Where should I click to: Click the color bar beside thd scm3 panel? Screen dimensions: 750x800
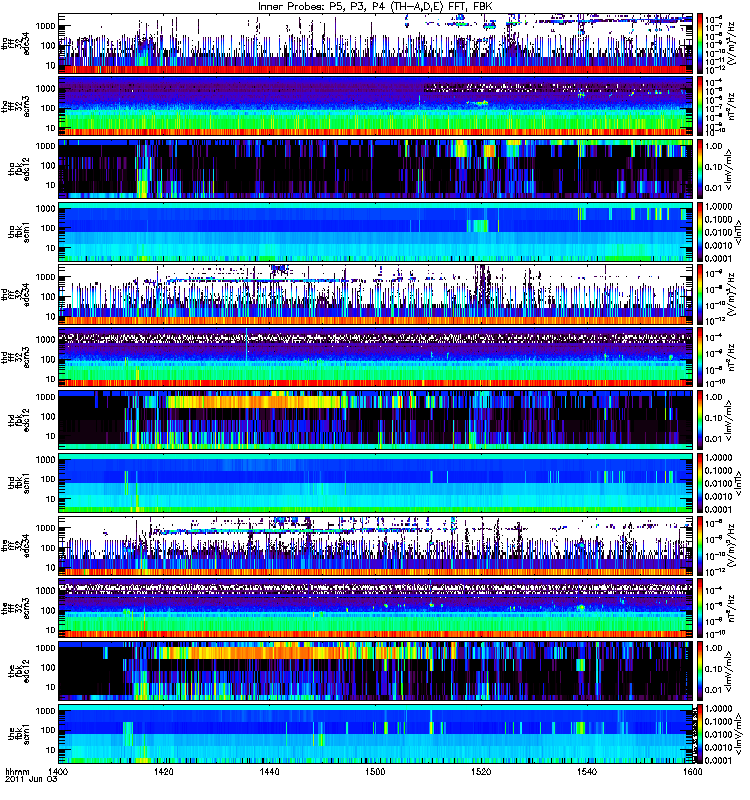click(699, 357)
